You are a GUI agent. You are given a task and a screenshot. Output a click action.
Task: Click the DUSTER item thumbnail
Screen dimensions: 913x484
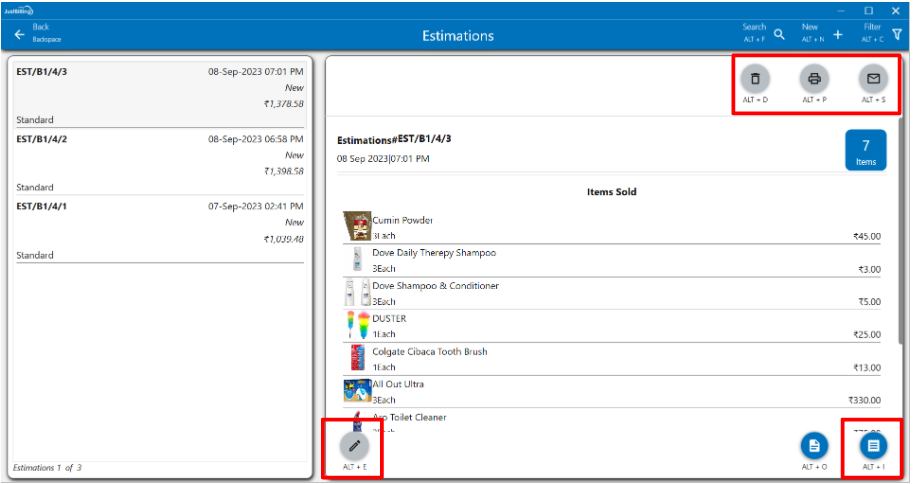pyautogui.click(x=357, y=326)
